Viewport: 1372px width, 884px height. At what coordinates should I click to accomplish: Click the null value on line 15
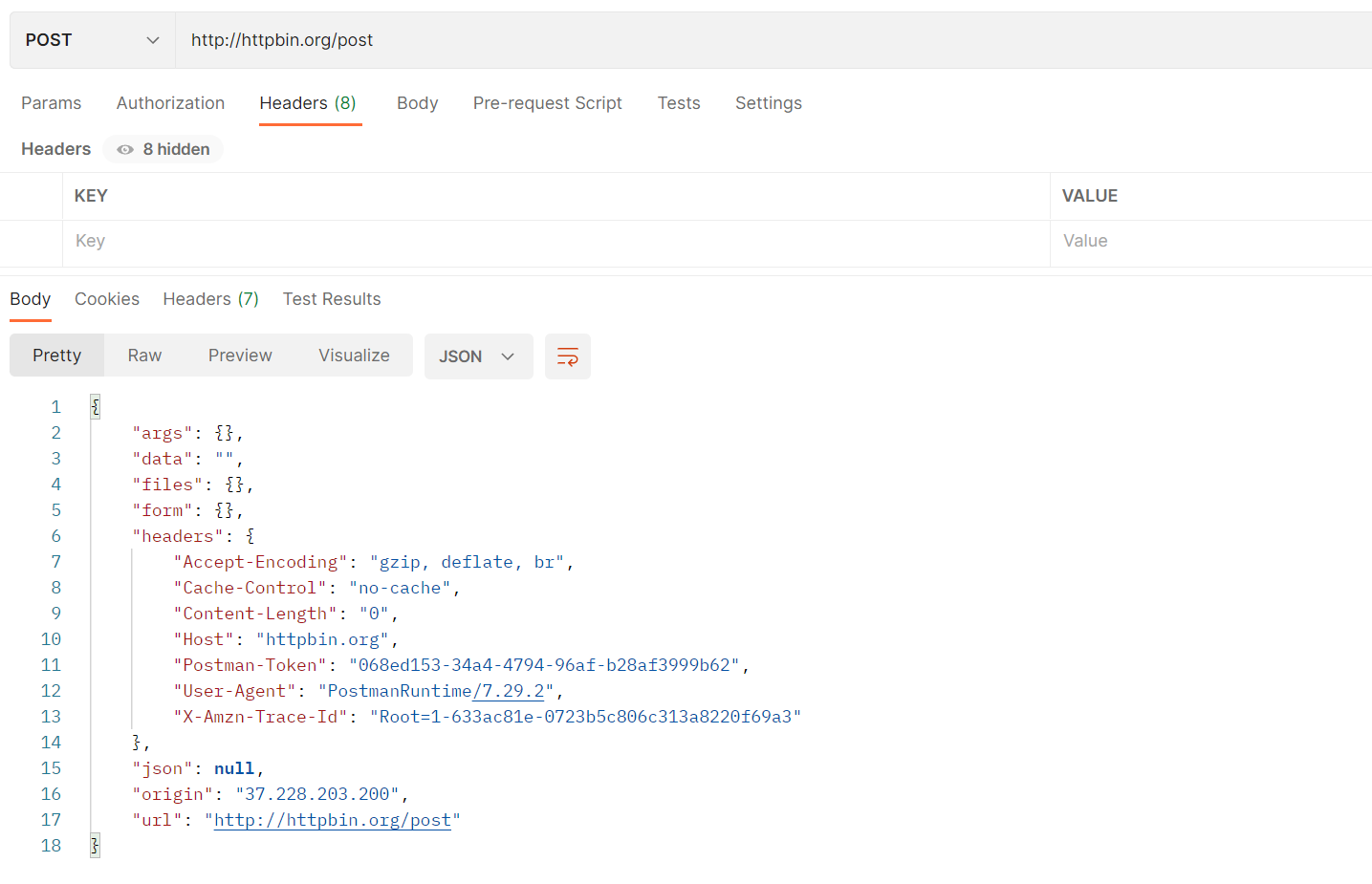pos(234,768)
